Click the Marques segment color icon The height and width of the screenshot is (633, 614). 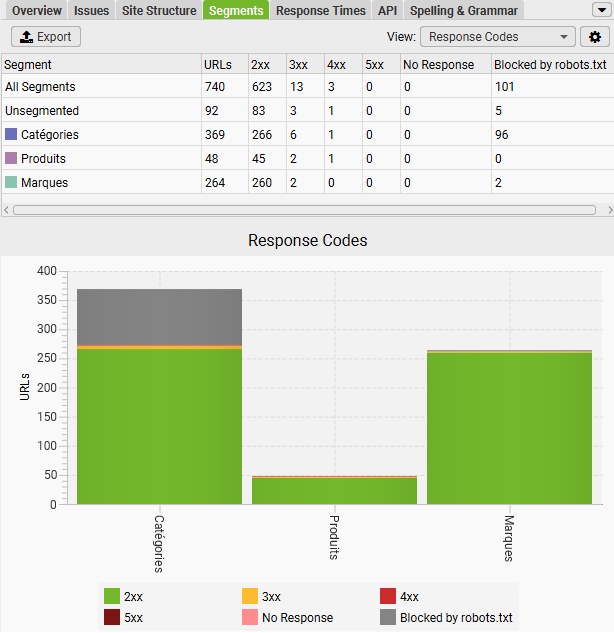click(11, 182)
